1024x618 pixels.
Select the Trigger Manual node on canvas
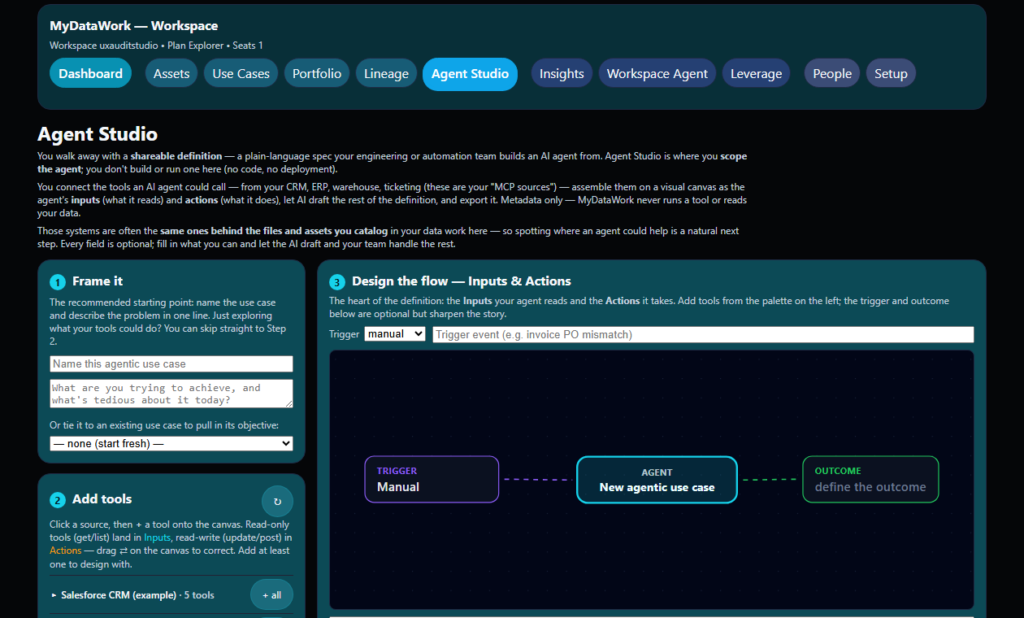click(x=432, y=480)
